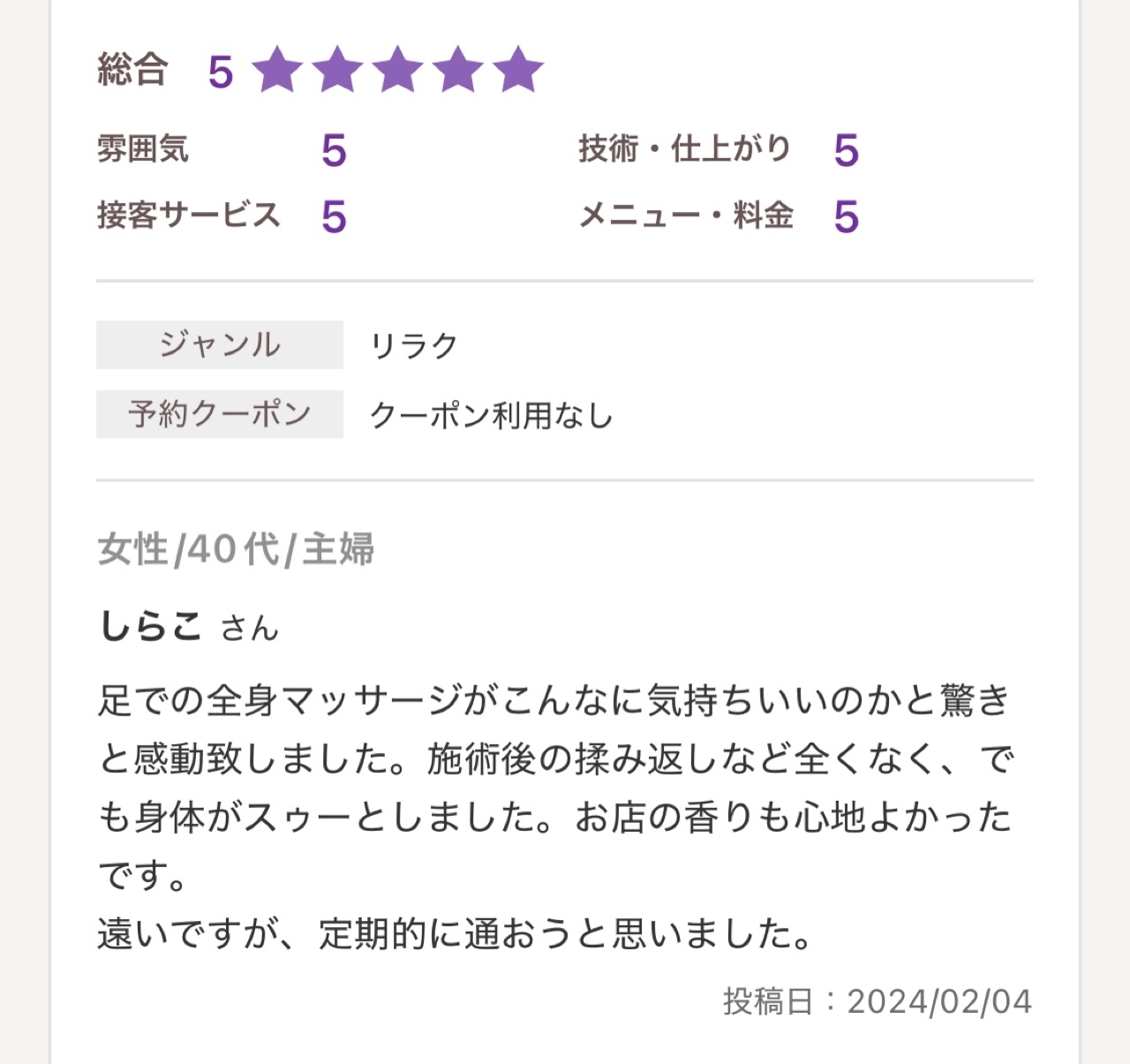Click the third (middle) purple star

[x=398, y=70]
